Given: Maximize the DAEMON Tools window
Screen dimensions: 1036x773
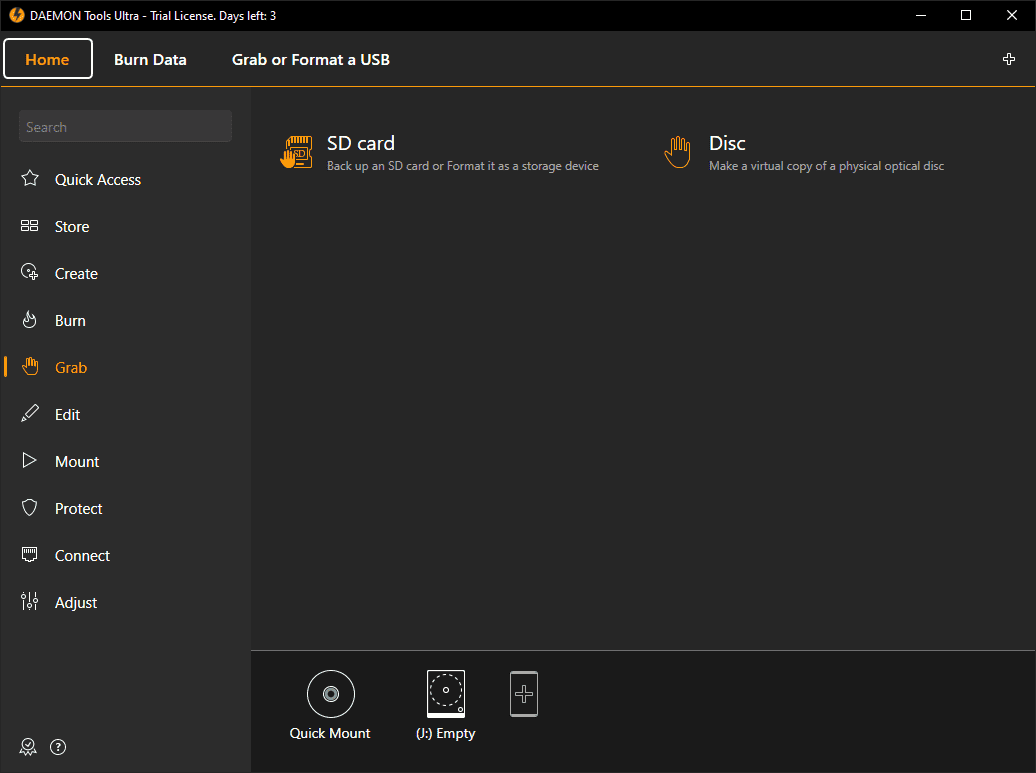Looking at the screenshot, I should [x=966, y=15].
